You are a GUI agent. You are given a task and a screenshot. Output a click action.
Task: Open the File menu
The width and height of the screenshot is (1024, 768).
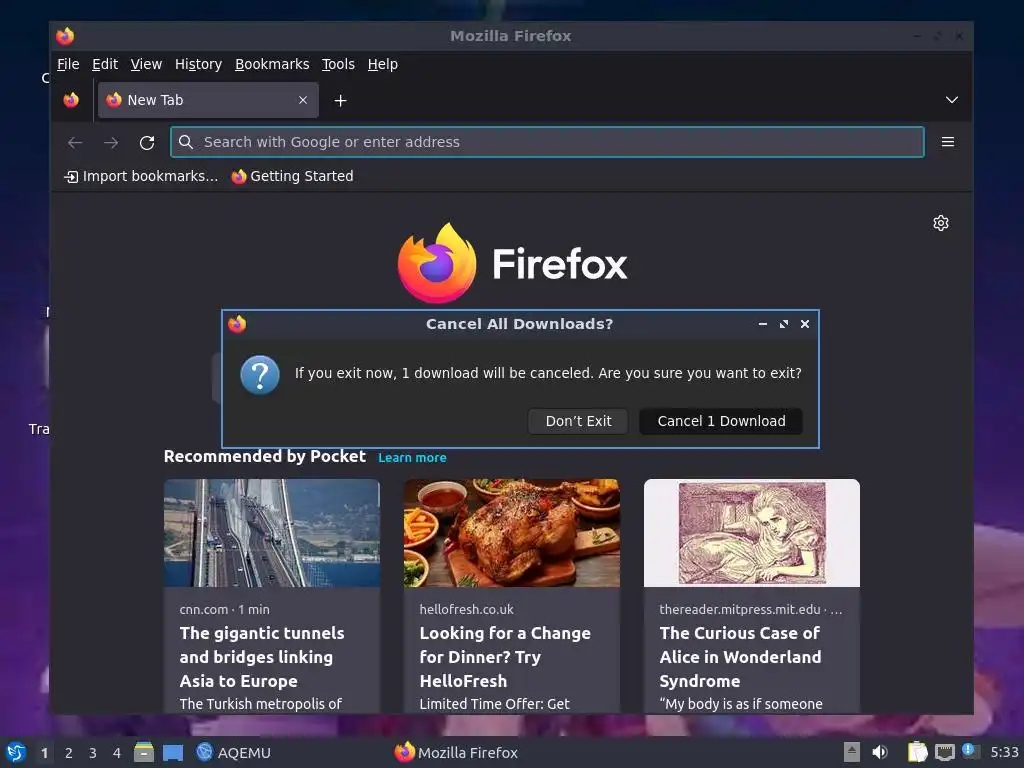click(68, 64)
